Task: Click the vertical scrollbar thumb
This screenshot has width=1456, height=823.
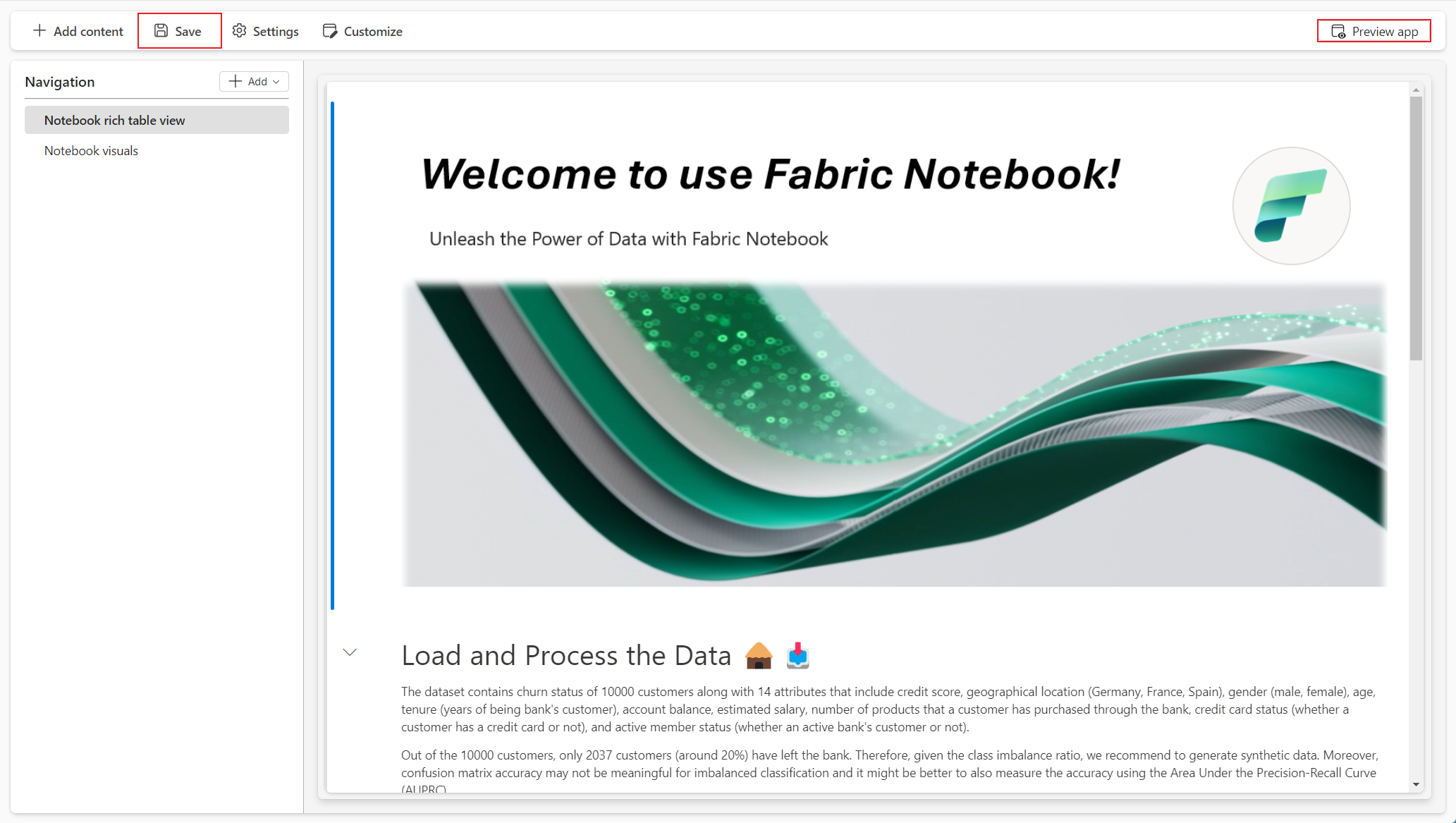Action: [1416, 228]
